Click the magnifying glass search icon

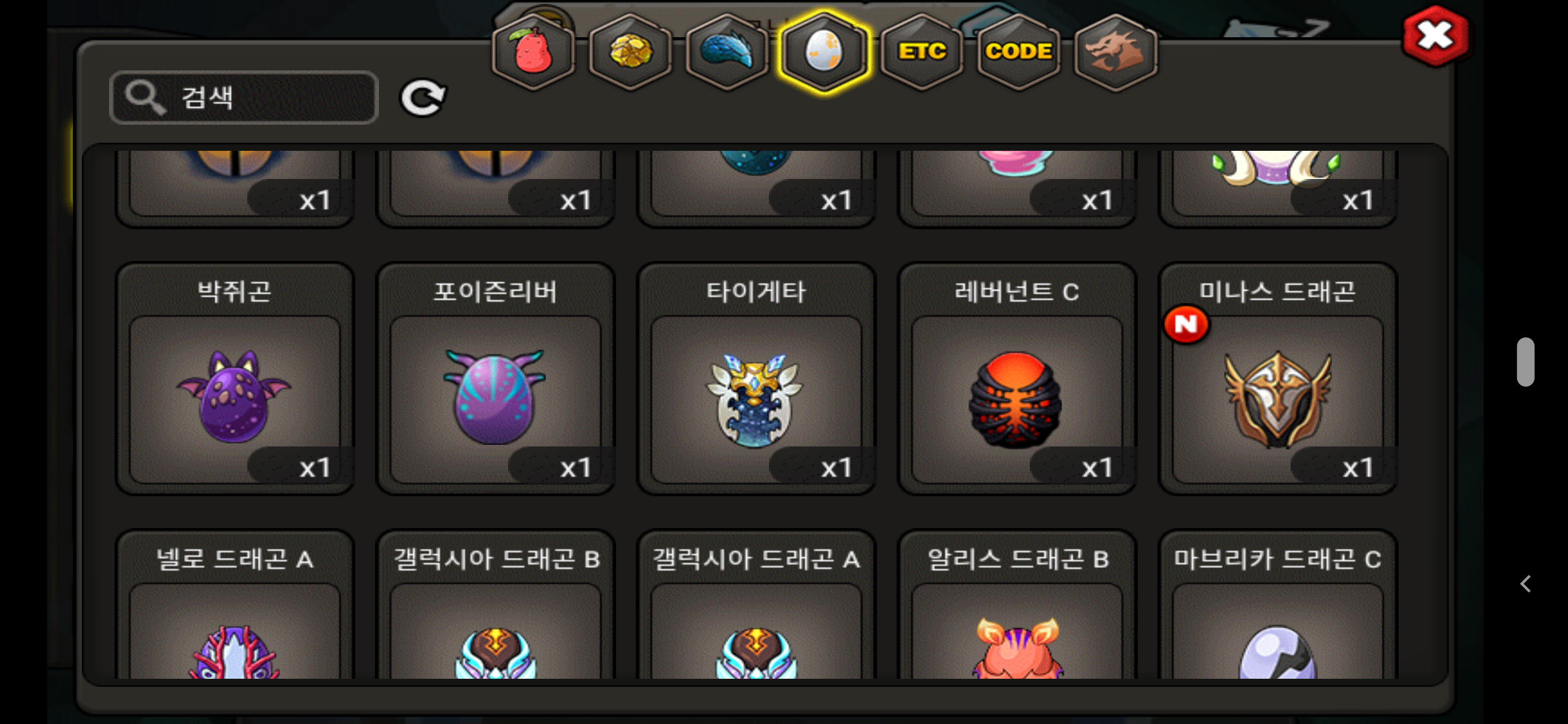pyautogui.click(x=145, y=98)
